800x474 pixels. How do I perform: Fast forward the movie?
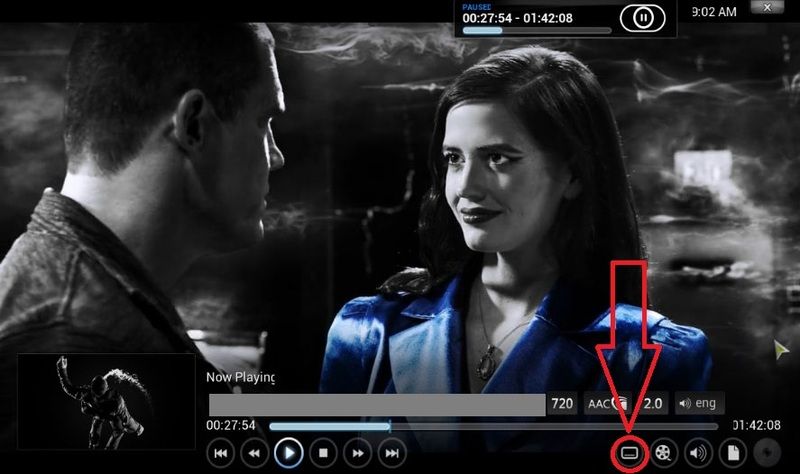click(357, 453)
